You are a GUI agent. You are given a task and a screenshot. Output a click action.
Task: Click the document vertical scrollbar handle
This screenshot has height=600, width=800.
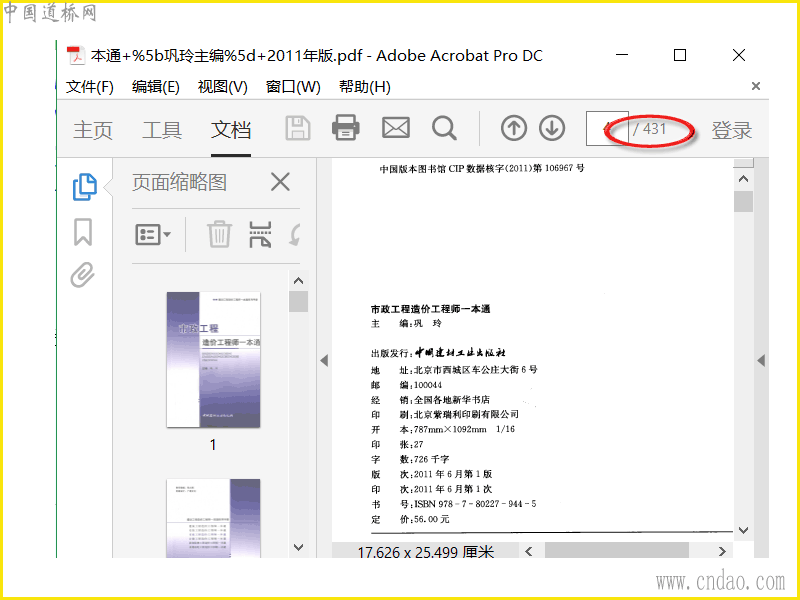pos(743,201)
